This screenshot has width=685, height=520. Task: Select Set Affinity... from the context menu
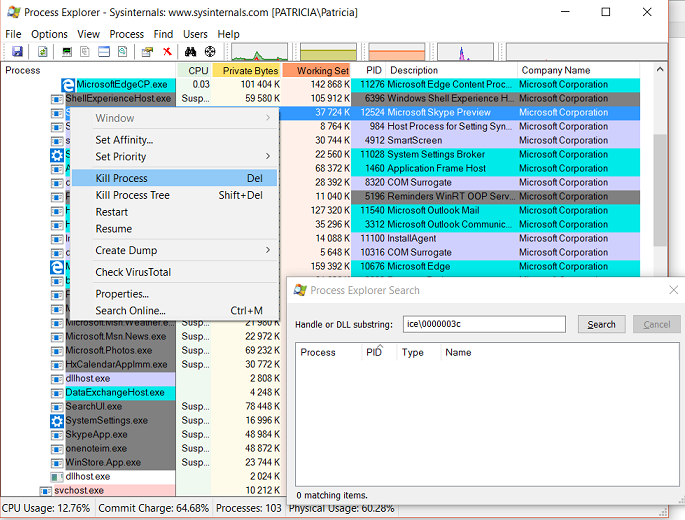174,140
